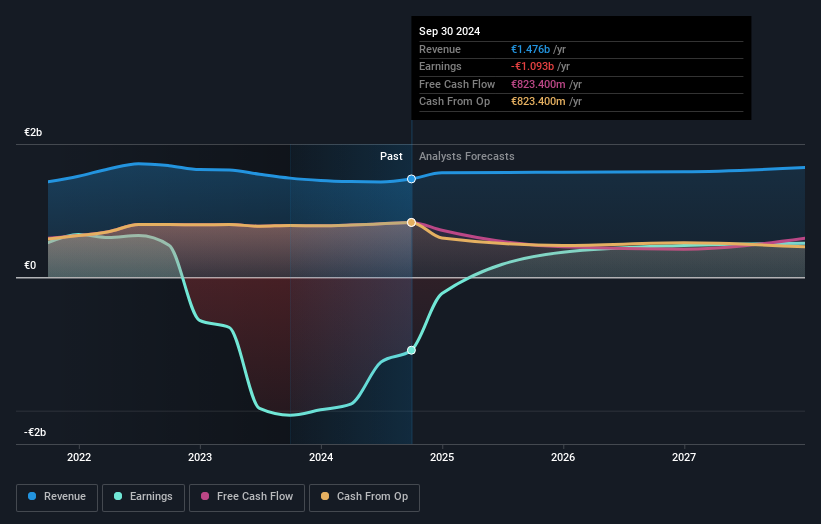821x524 pixels.
Task: Toggle the Cash From Op legend series
Action: pos(364,497)
